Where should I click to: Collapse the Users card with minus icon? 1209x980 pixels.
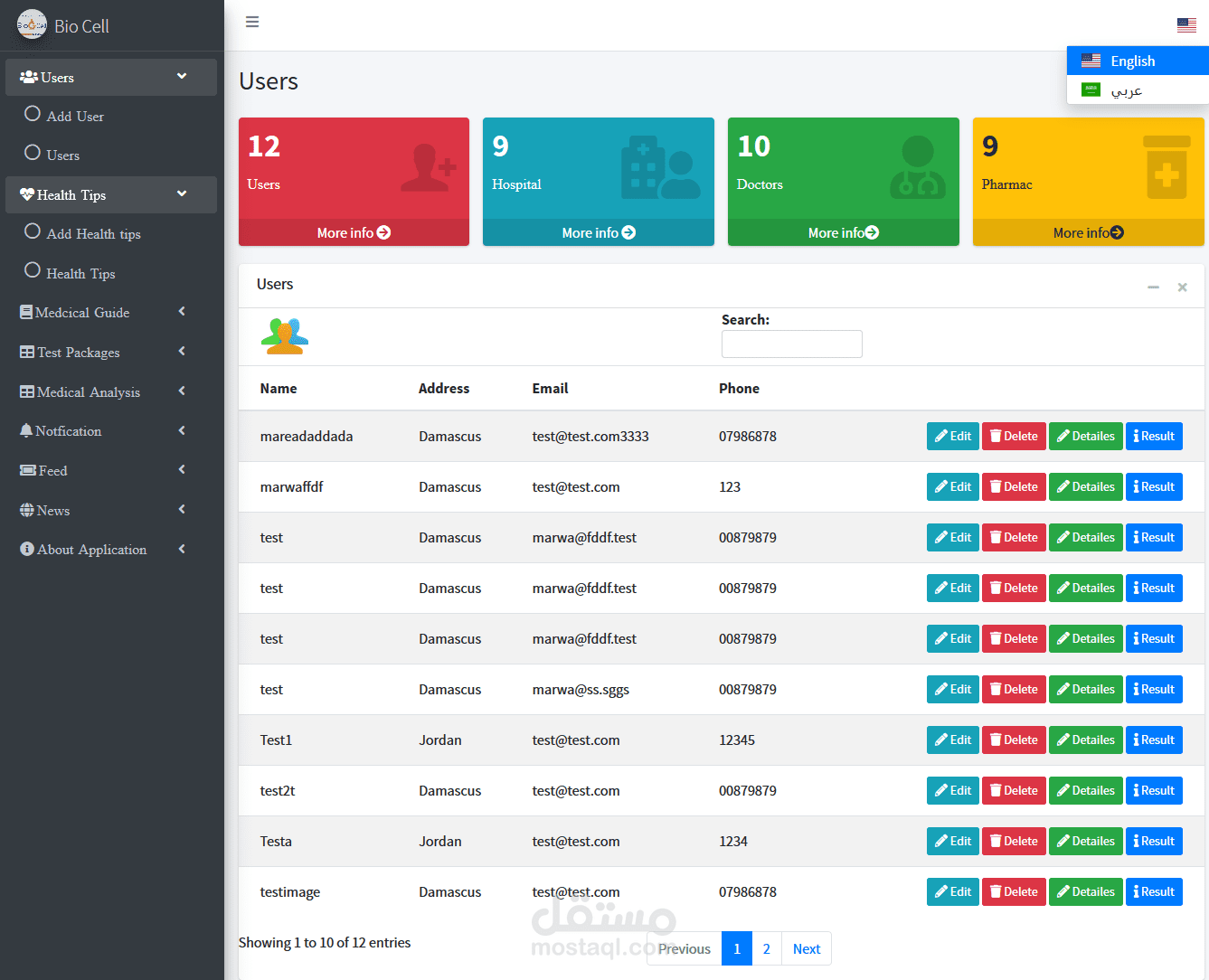click(x=1153, y=287)
